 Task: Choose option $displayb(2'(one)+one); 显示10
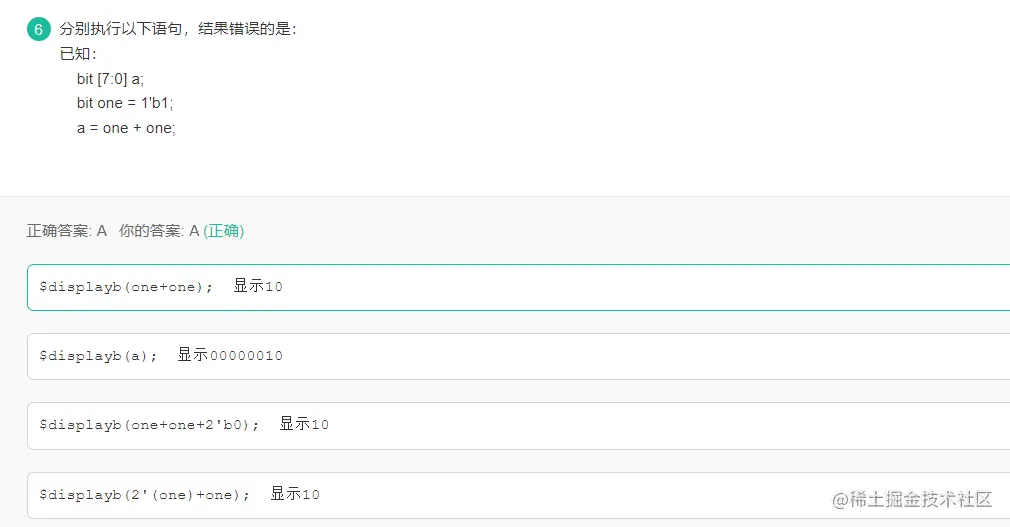(x=518, y=495)
